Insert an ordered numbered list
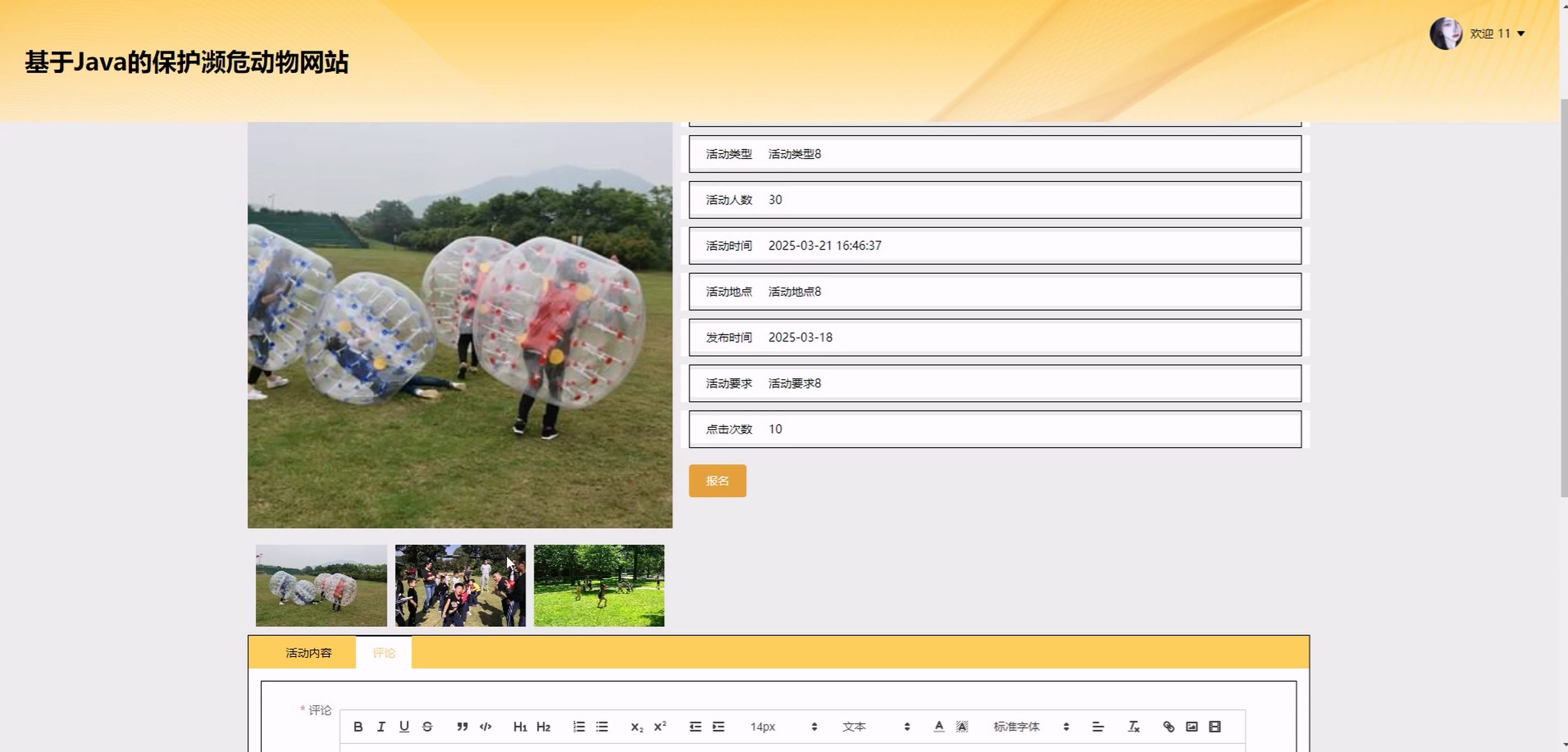The height and width of the screenshot is (752, 1568). click(579, 726)
